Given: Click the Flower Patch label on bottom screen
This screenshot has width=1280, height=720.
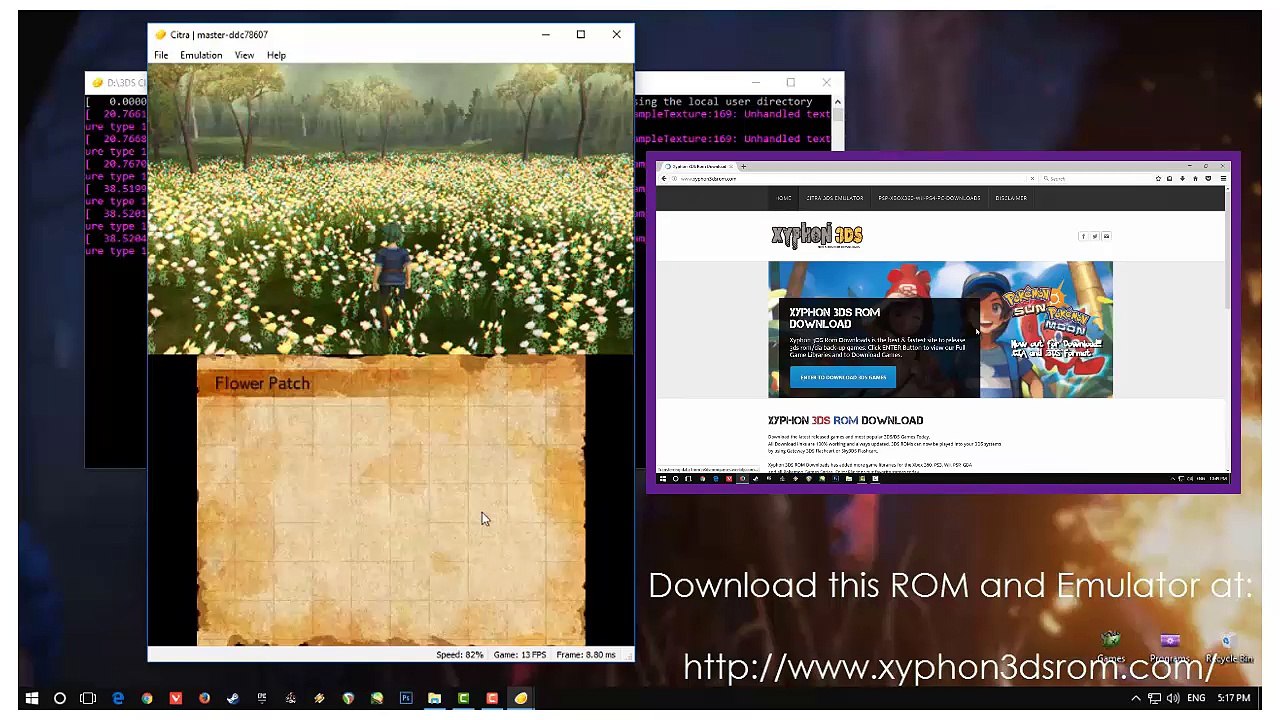Looking at the screenshot, I should click(x=262, y=383).
